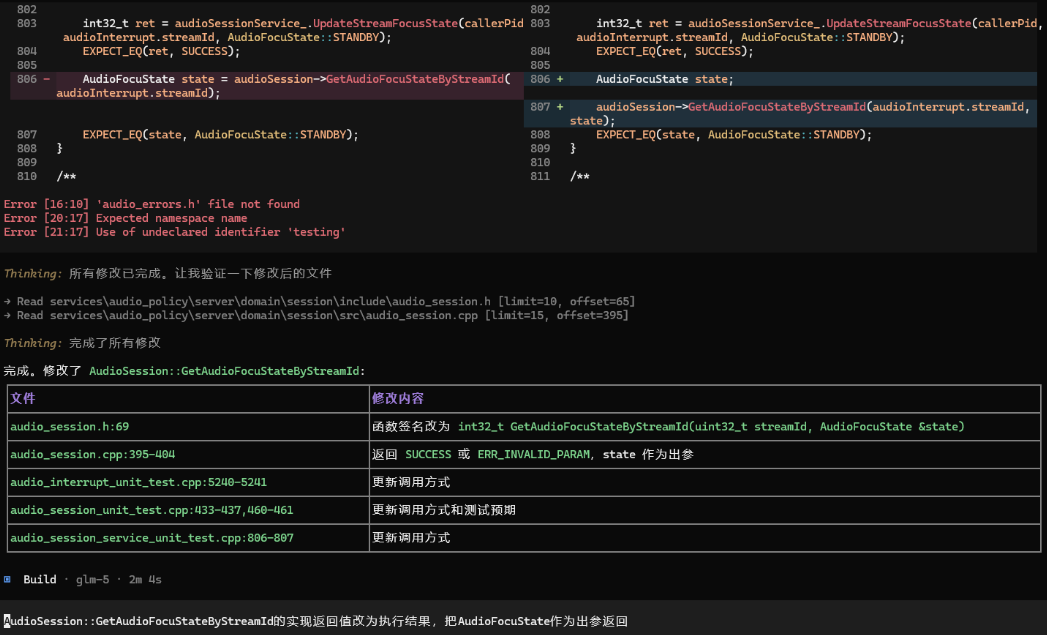Select the "audio_session.cpp:395-404" table cell
The height and width of the screenshot is (635, 1047).
tap(188, 455)
